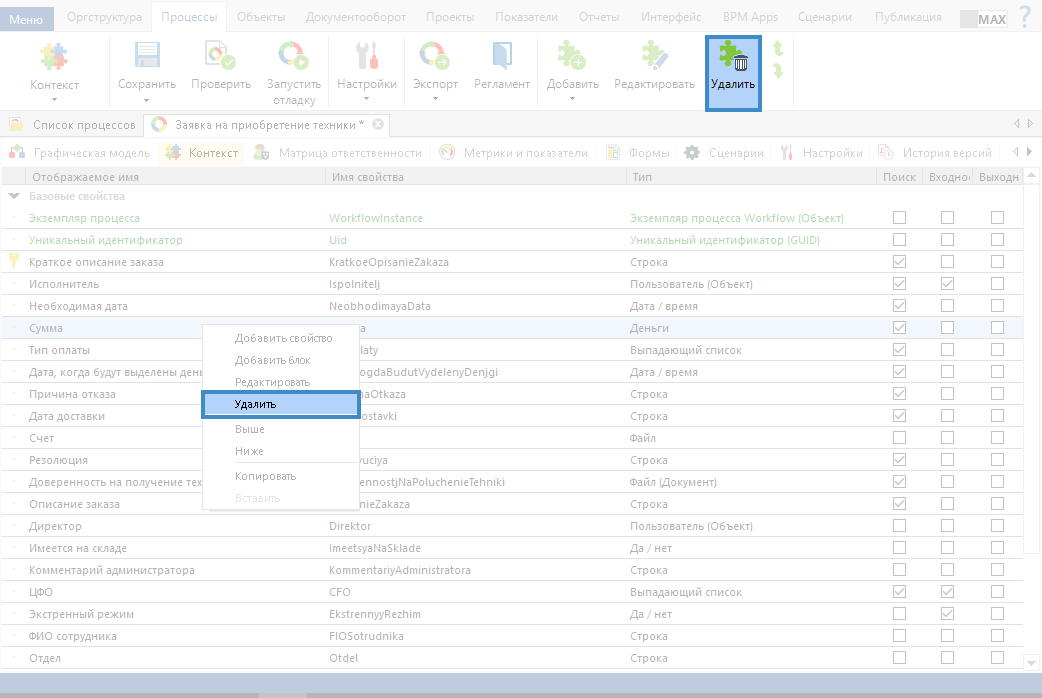Screen dimensions: 1042x698
Task: Click the Проверить check icon
Action: (220, 57)
